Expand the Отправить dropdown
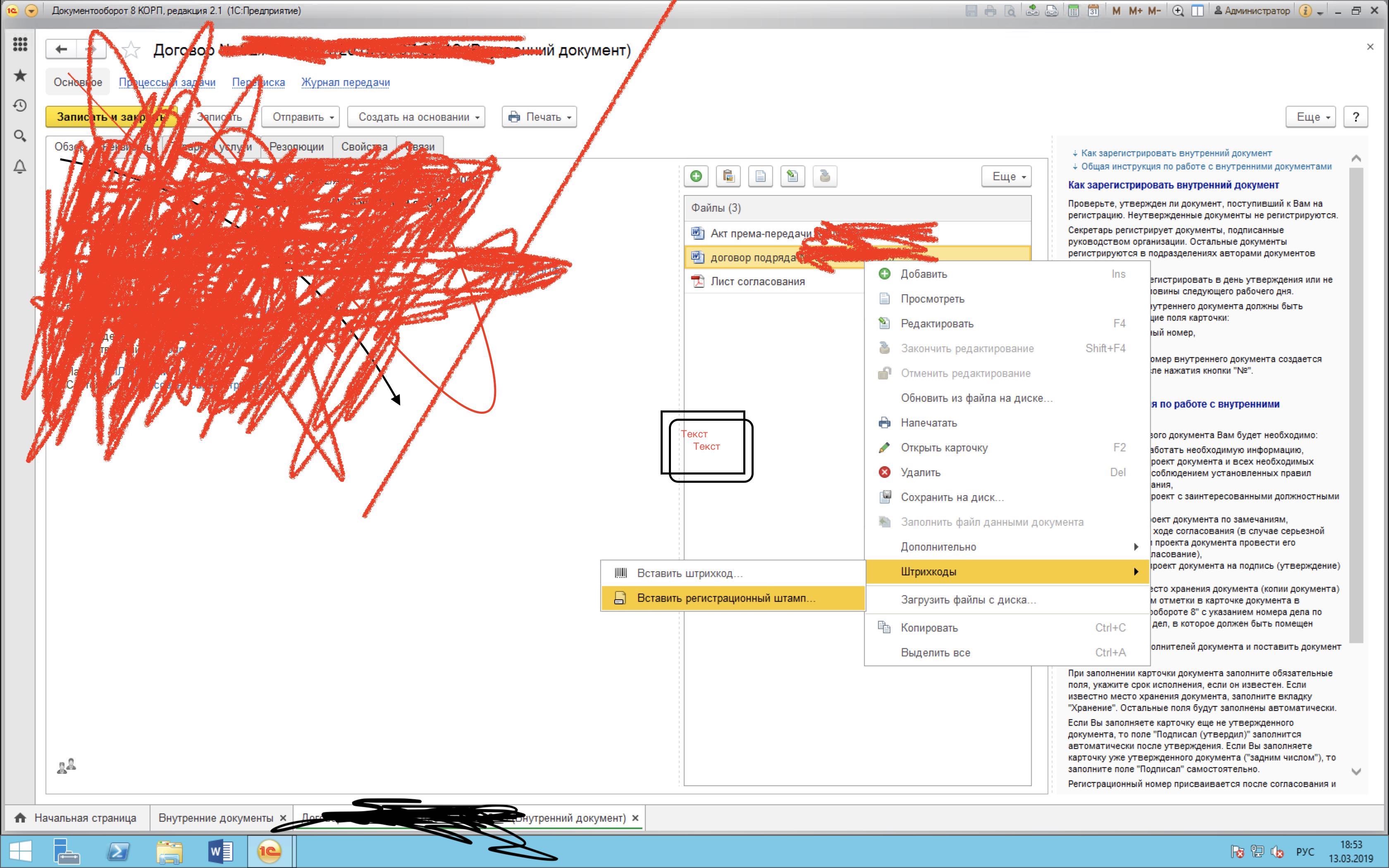 click(x=300, y=117)
